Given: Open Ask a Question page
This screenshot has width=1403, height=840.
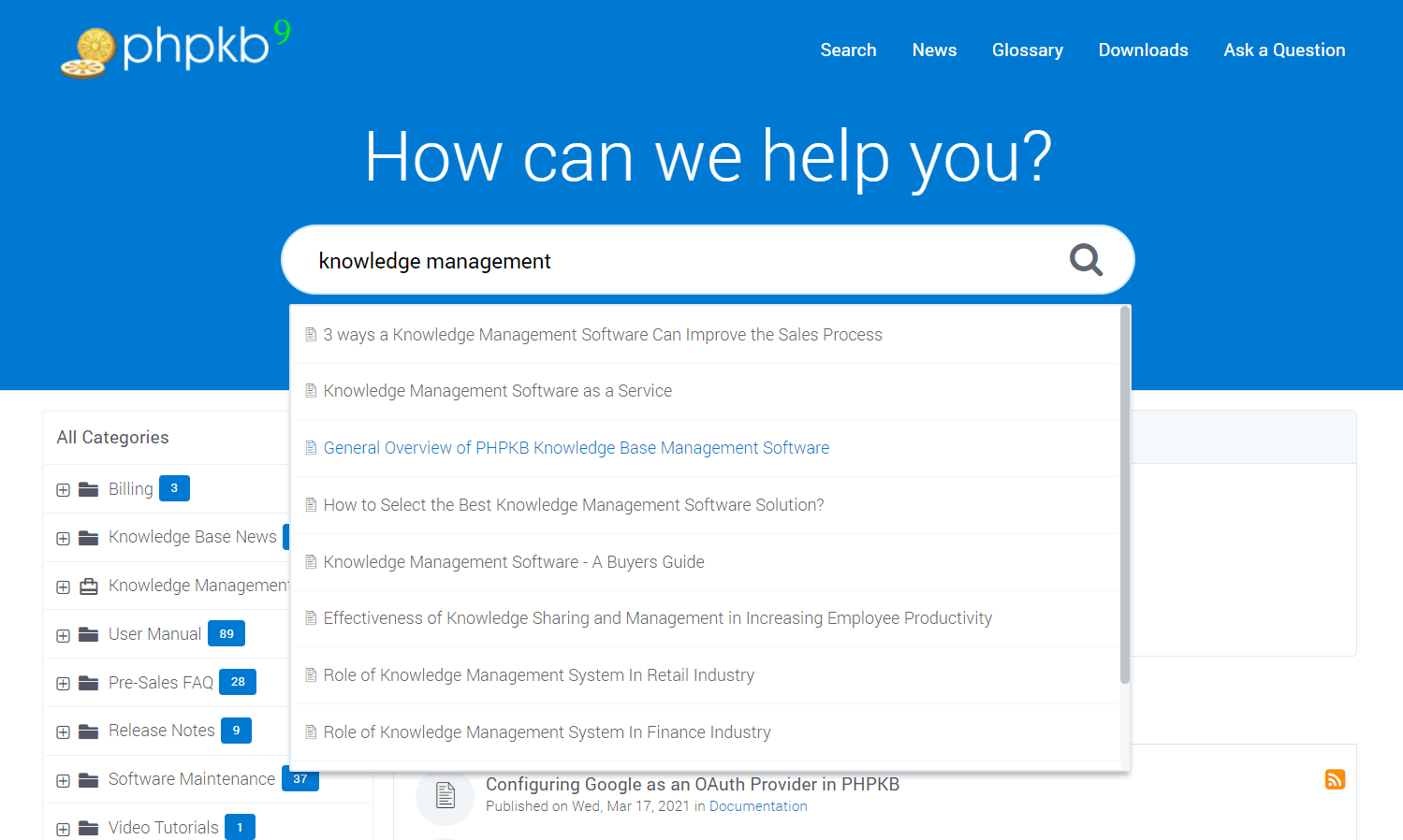Looking at the screenshot, I should [x=1284, y=51].
